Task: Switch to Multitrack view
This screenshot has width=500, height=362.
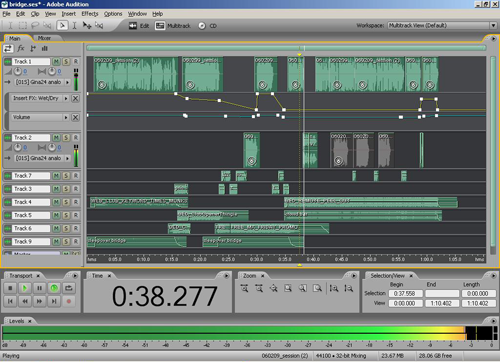Action: pyautogui.click(x=173, y=26)
